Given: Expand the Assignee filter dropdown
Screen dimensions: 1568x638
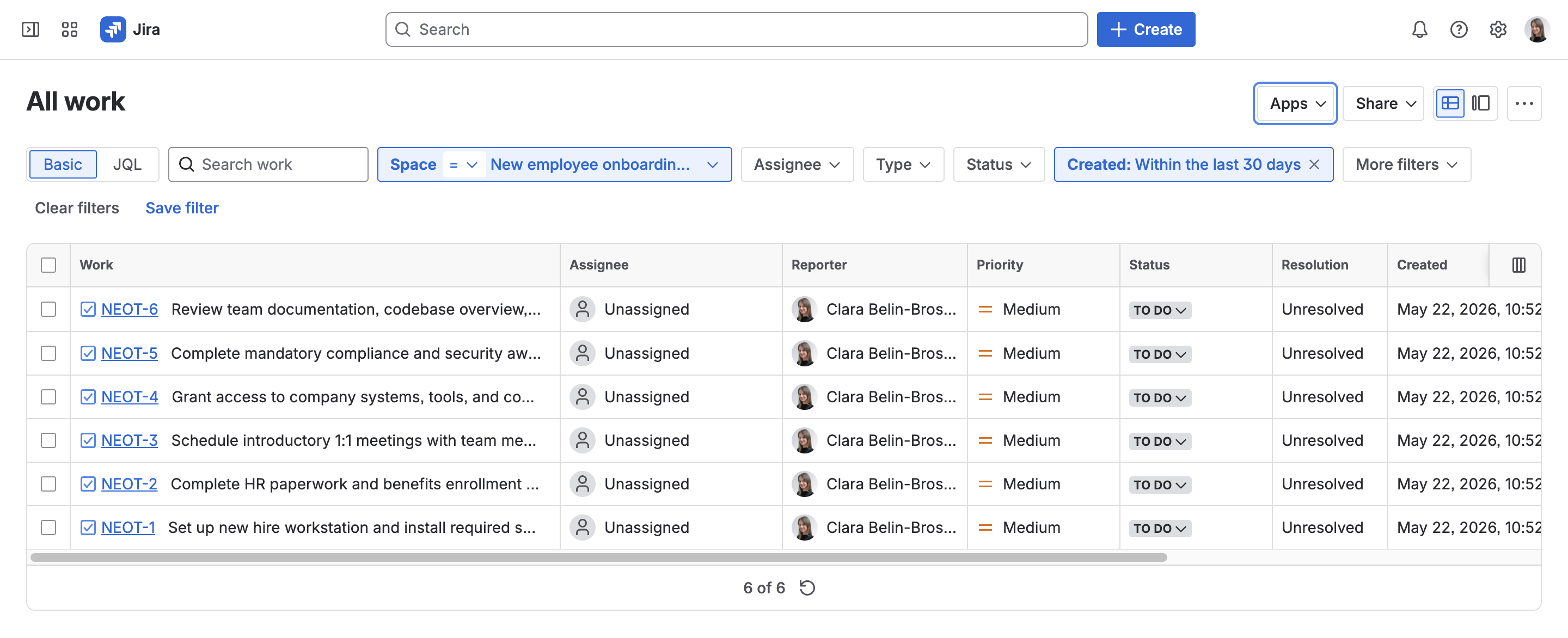Looking at the screenshot, I should coord(797,164).
